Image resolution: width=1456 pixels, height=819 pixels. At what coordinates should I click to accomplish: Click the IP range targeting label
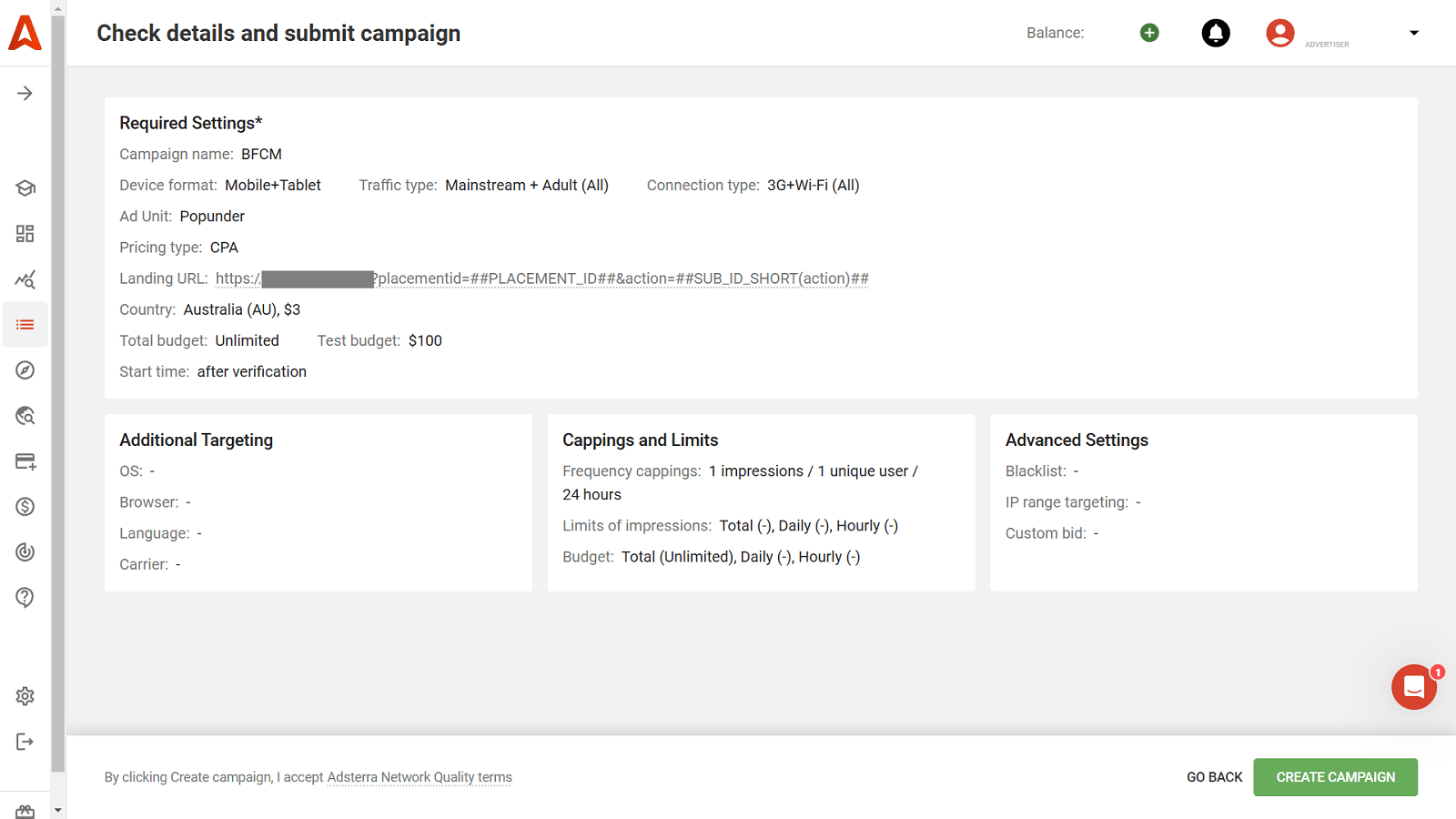[1067, 502]
